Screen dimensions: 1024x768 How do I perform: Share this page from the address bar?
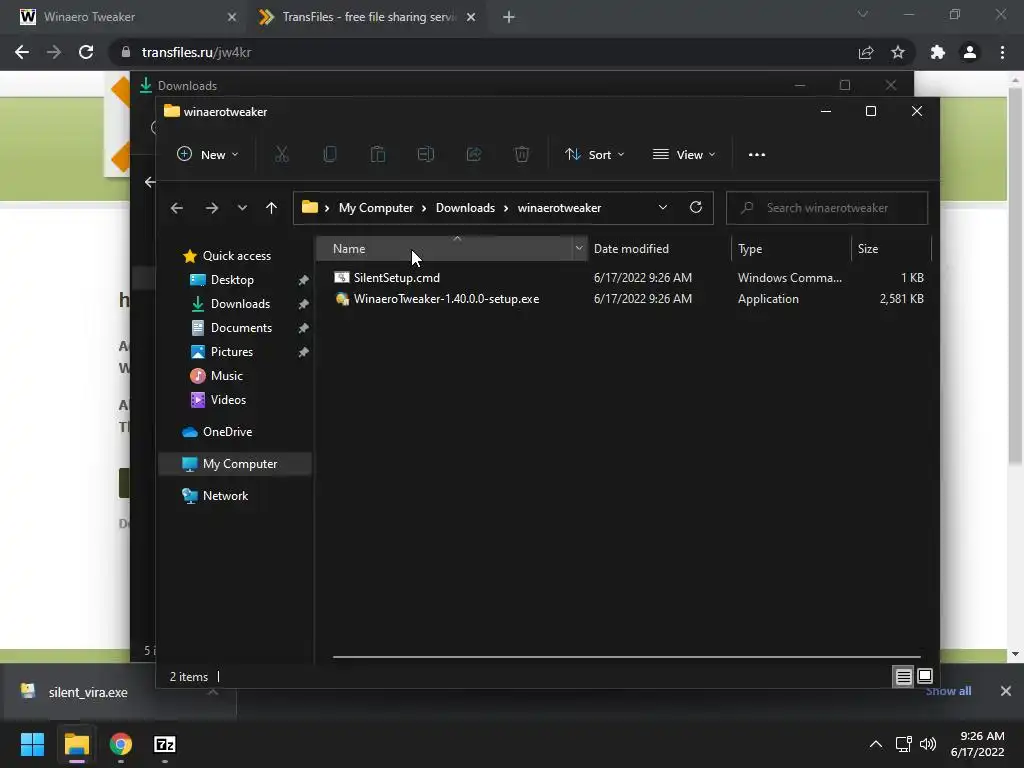866,52
